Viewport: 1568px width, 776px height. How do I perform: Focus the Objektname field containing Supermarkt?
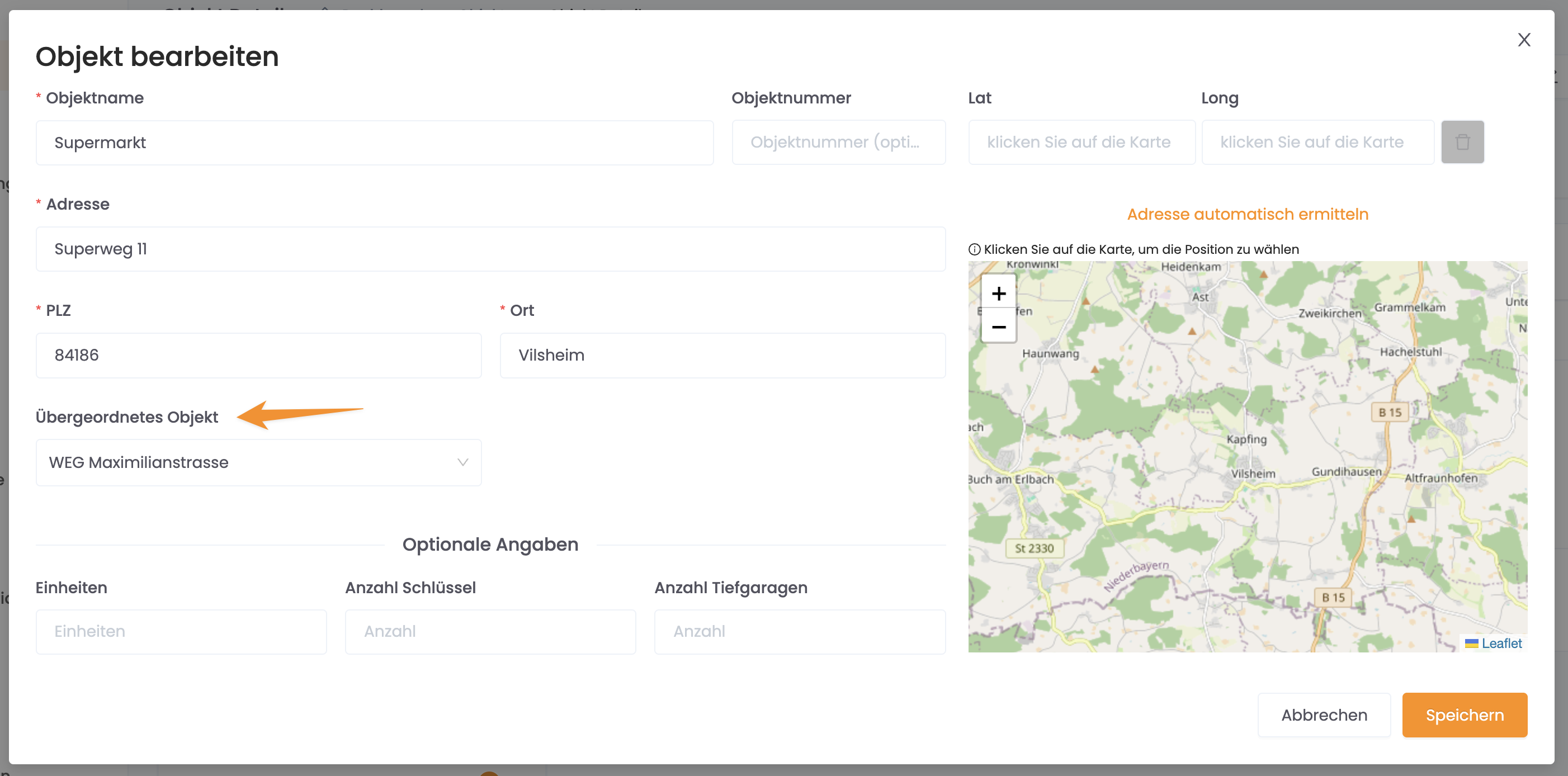(374, 143)
